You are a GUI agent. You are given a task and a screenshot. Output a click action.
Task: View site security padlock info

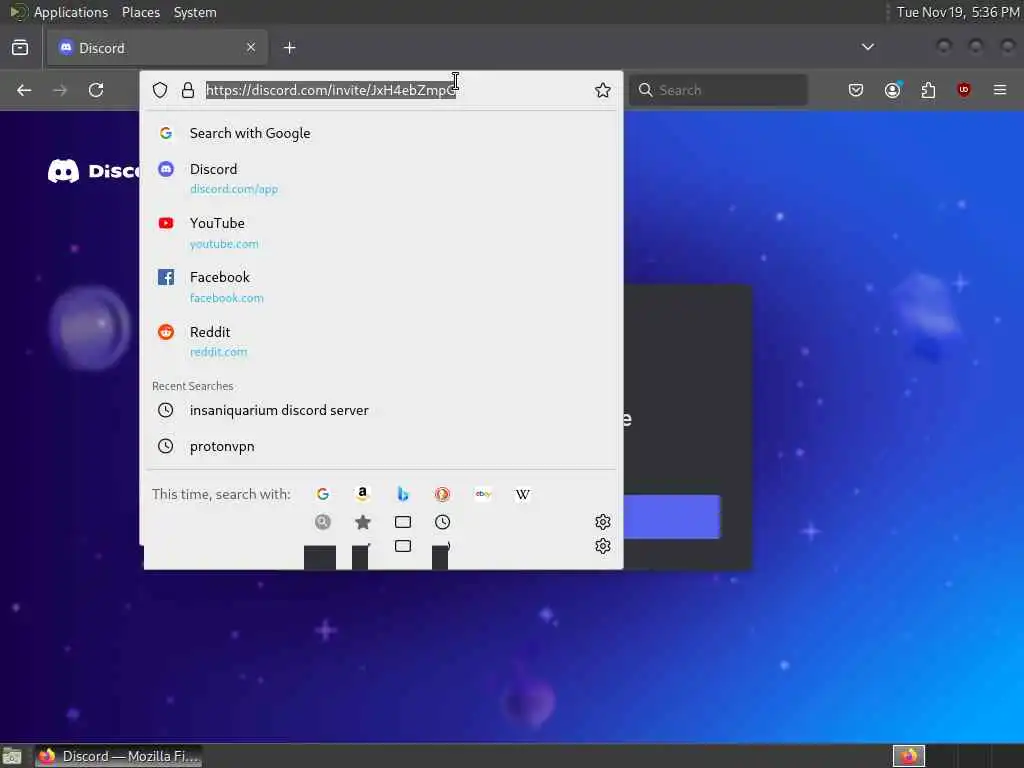tap(188, 90)
